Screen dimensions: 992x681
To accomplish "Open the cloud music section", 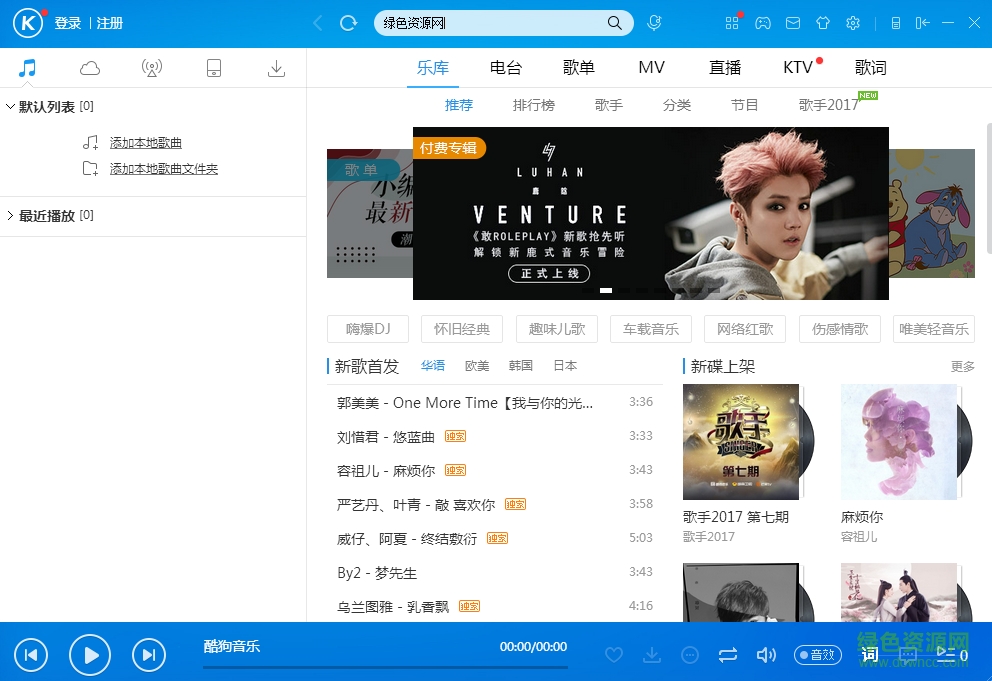I will 90,68.
